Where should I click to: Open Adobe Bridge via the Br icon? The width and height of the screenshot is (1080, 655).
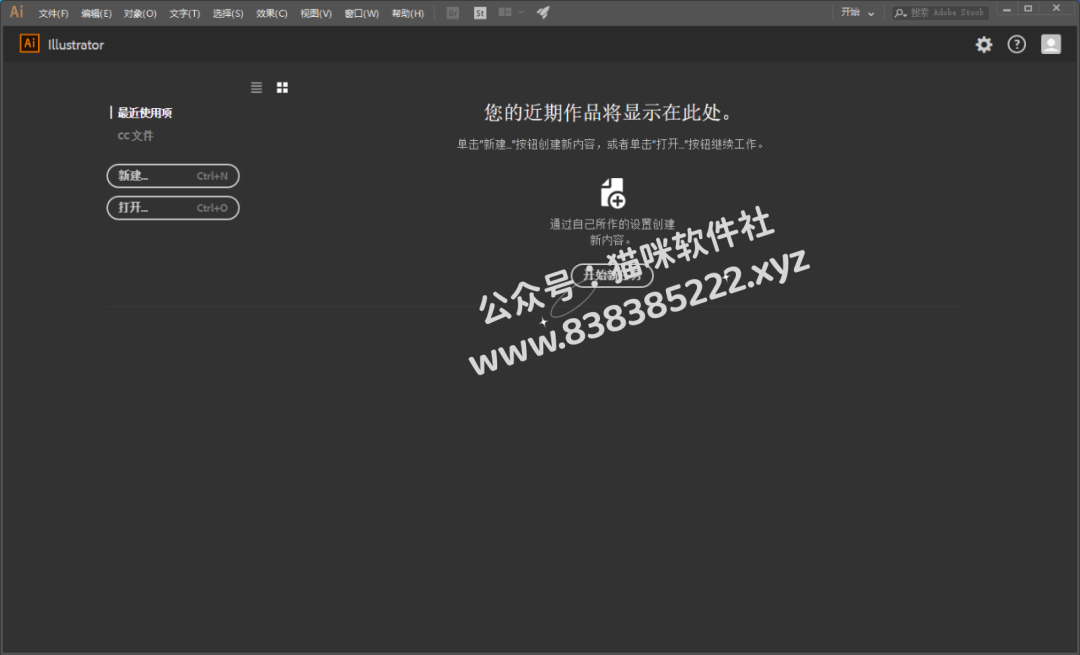(x=453, y=13)
